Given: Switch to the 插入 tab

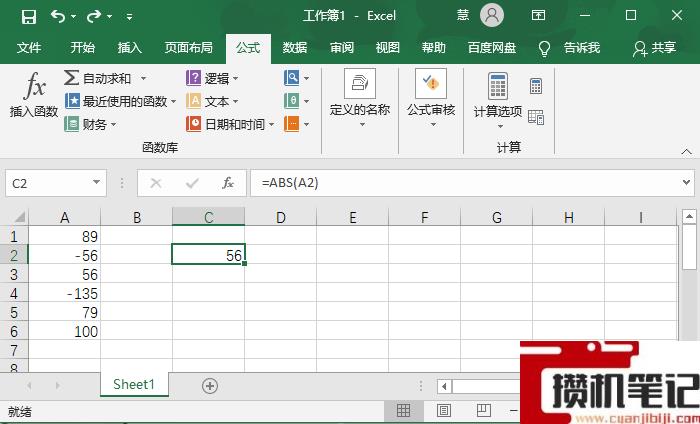Looking at the screenshot, I should click(129, 47).
